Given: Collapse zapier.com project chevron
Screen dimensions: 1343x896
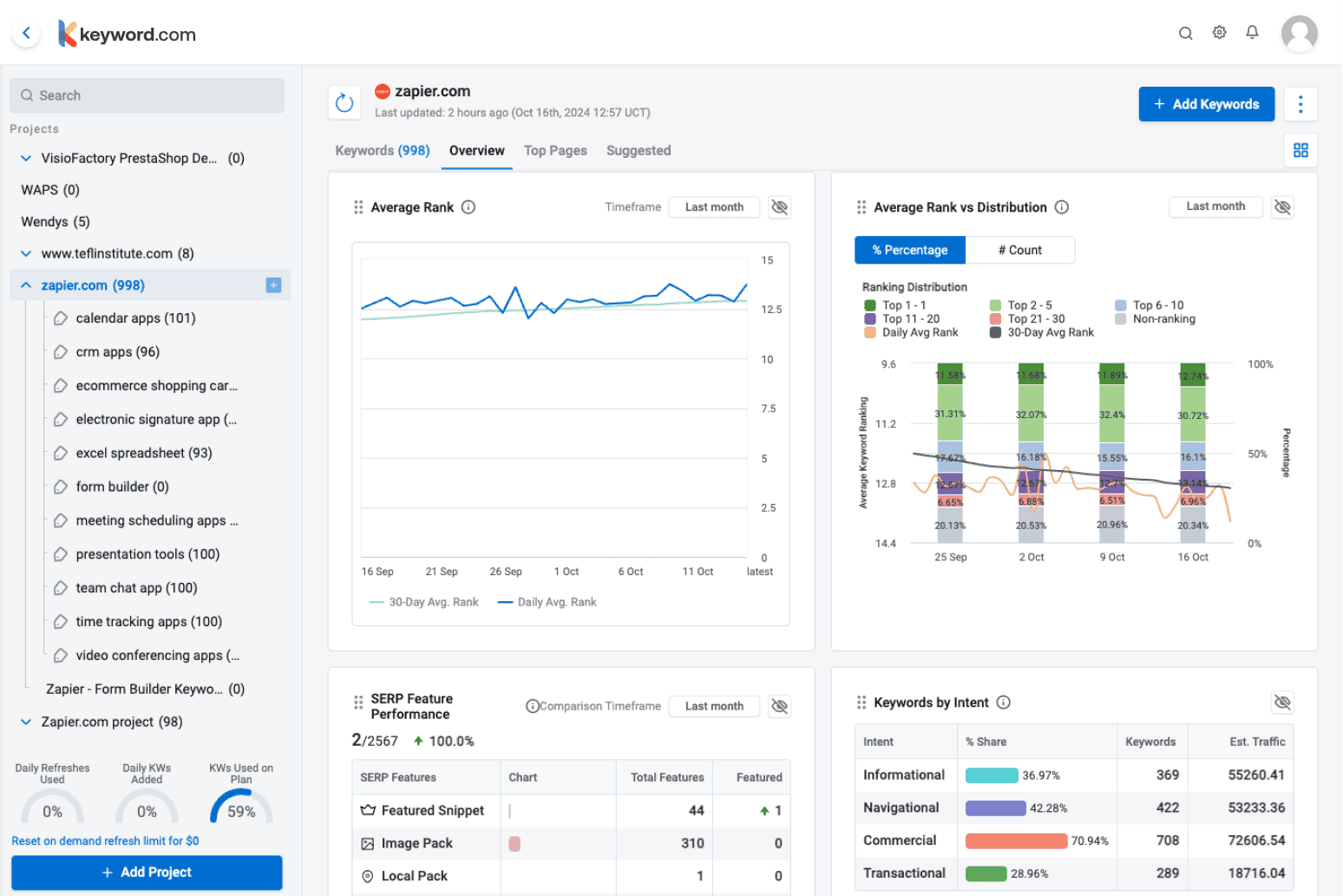Looking at the screenshot, I should pyautogui.click(x=26, y=285).
